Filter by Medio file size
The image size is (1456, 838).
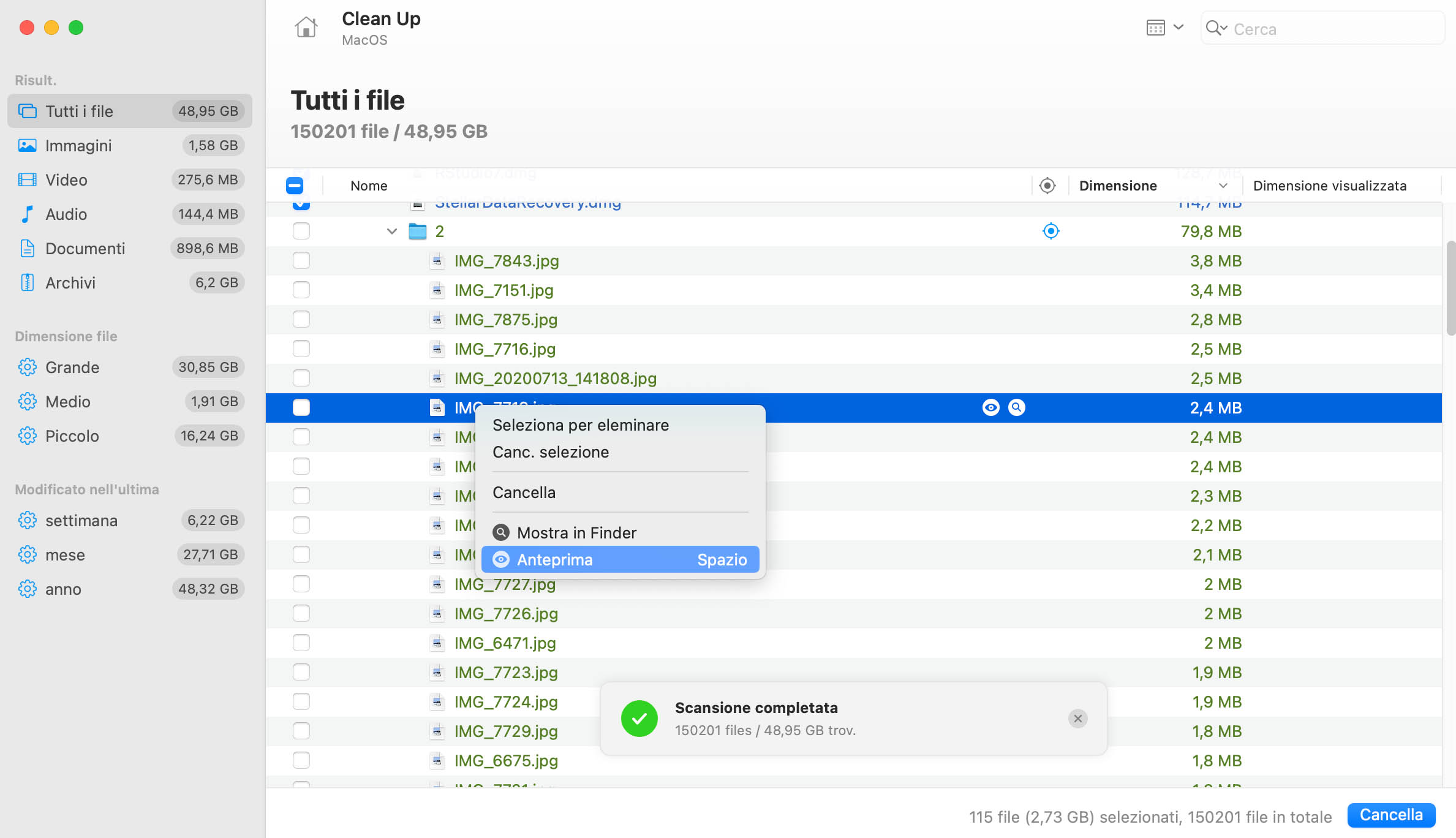(130, 401)
